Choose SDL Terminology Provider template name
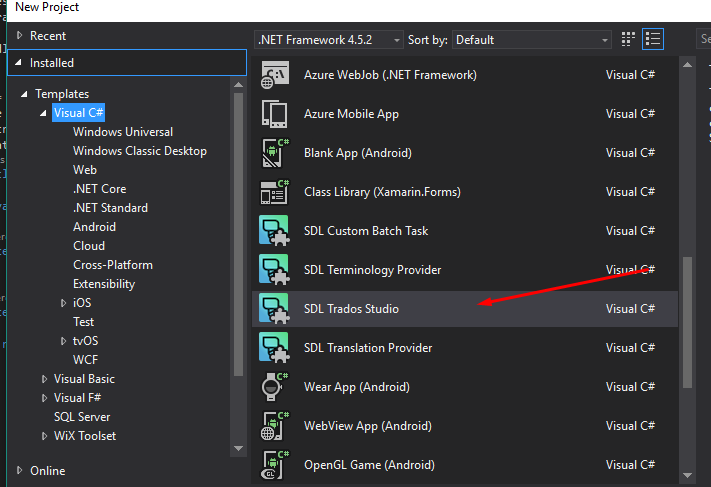Screen dimensions: 711x487 (x=372, y=270)
